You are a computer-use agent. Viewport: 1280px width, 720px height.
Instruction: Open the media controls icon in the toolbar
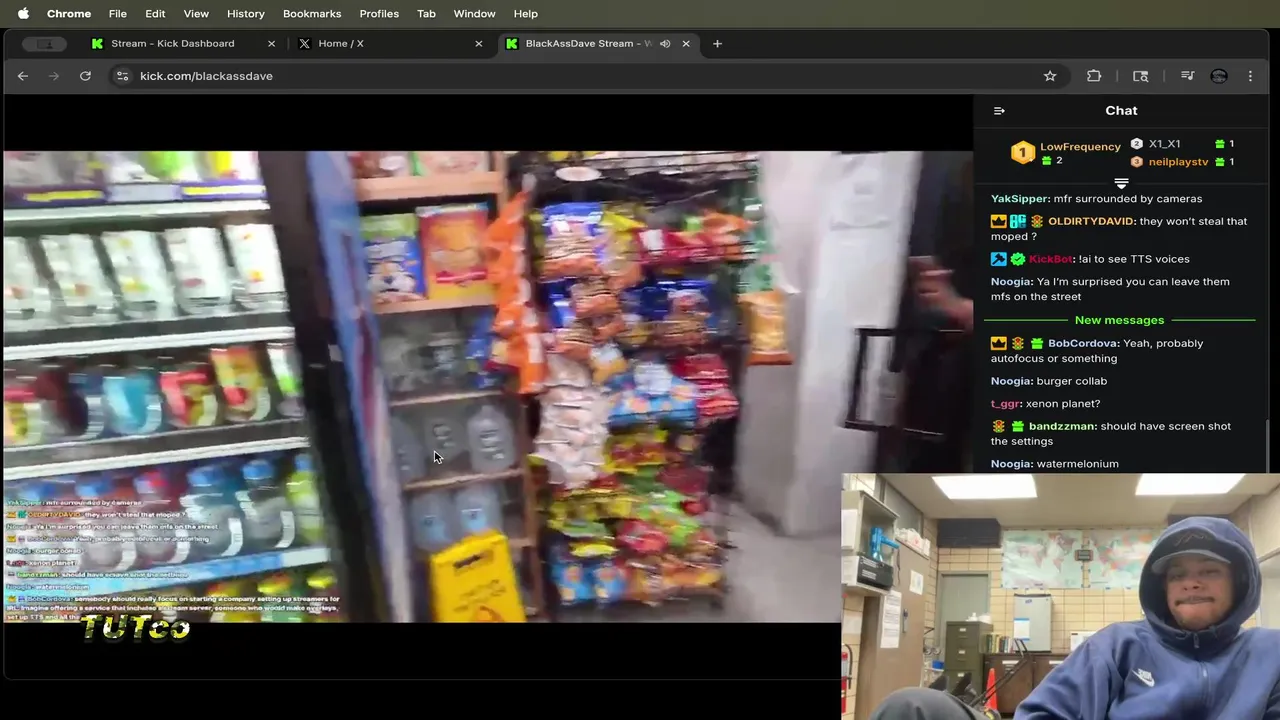[x=1187, y=76]
